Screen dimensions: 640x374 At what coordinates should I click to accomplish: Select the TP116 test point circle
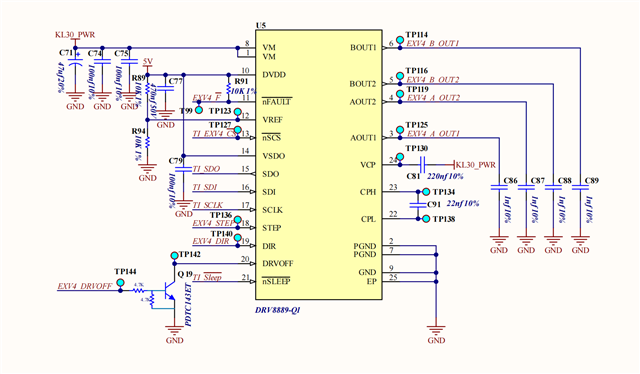click(400, 76)
